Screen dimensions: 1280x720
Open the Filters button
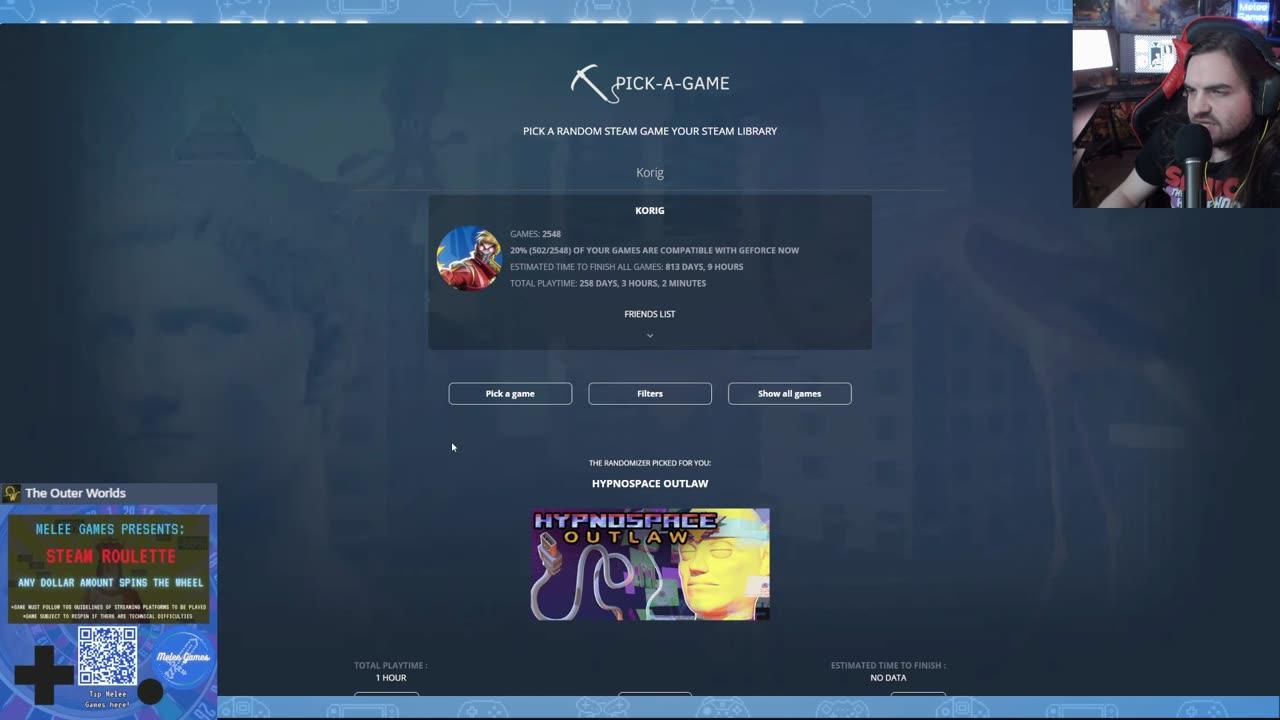(x=650, y=393)
